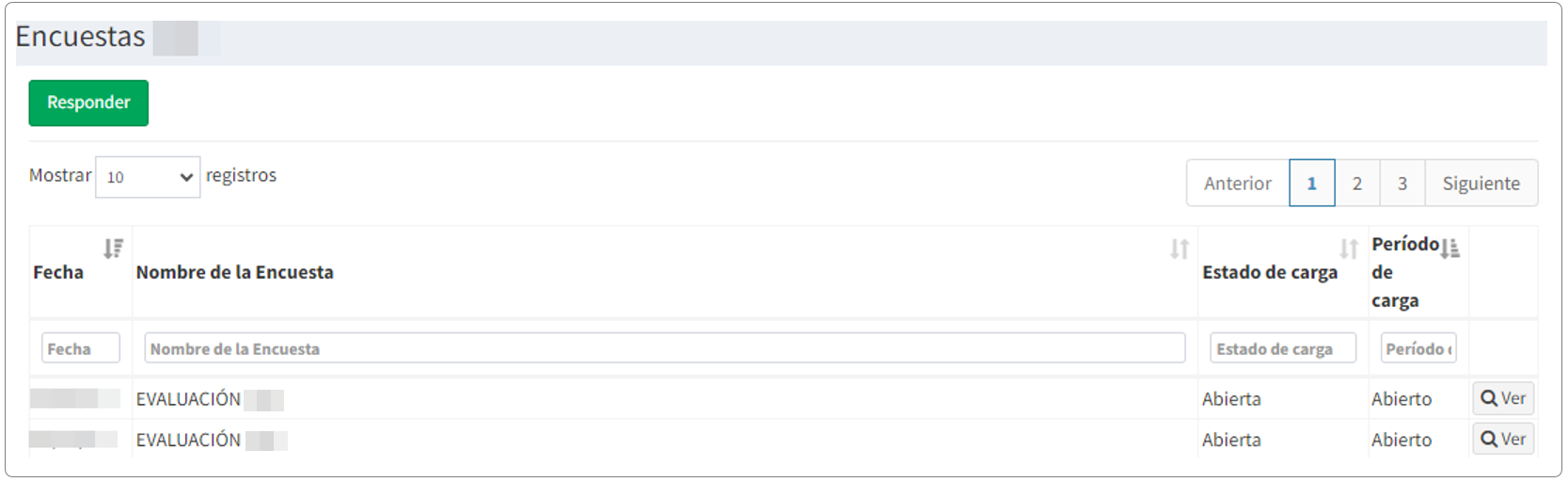
Task: Select pagination page 1
Action: [x=1312, y=184]
